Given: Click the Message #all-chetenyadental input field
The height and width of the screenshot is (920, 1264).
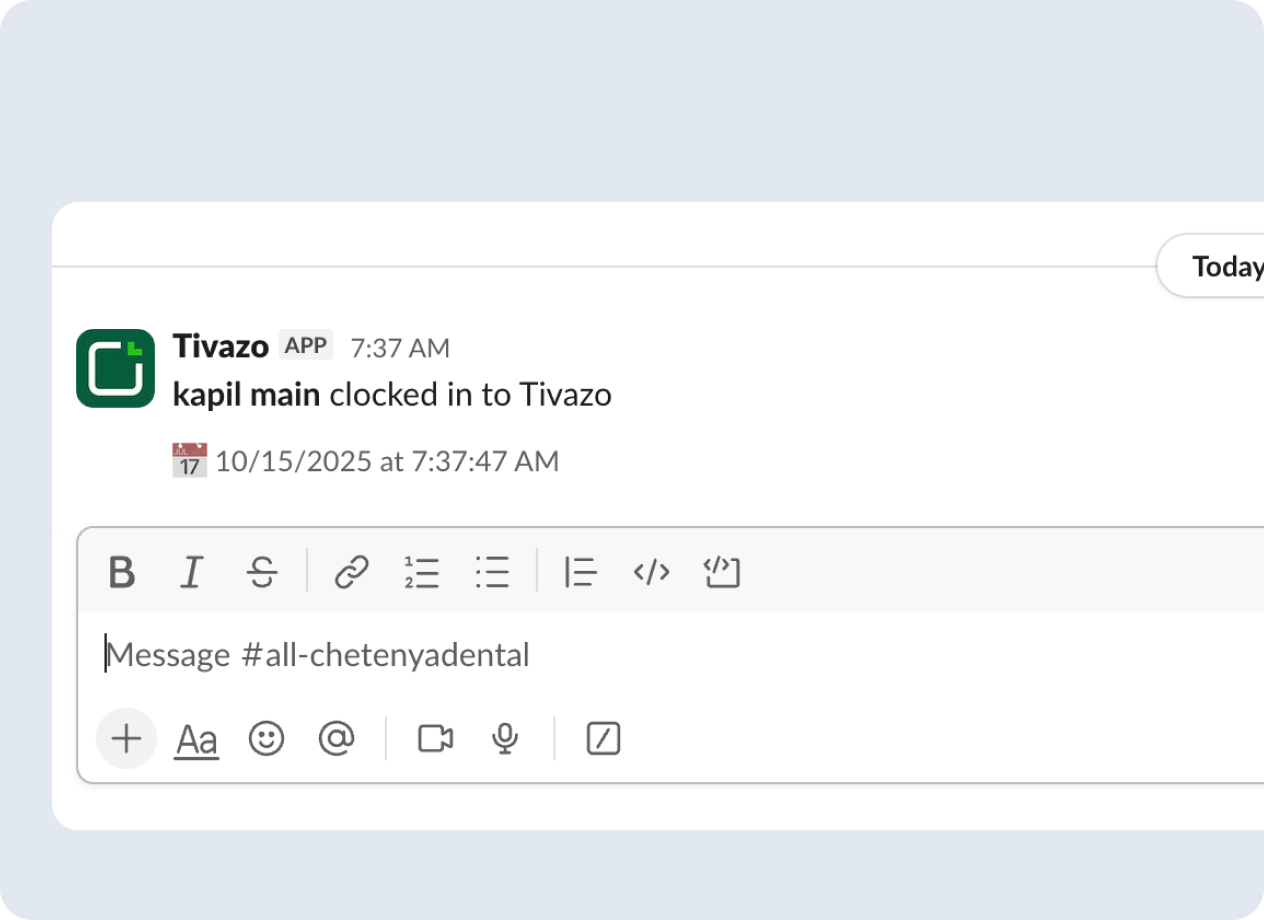Looking at the screenshot, I should (x=600, y=656).
